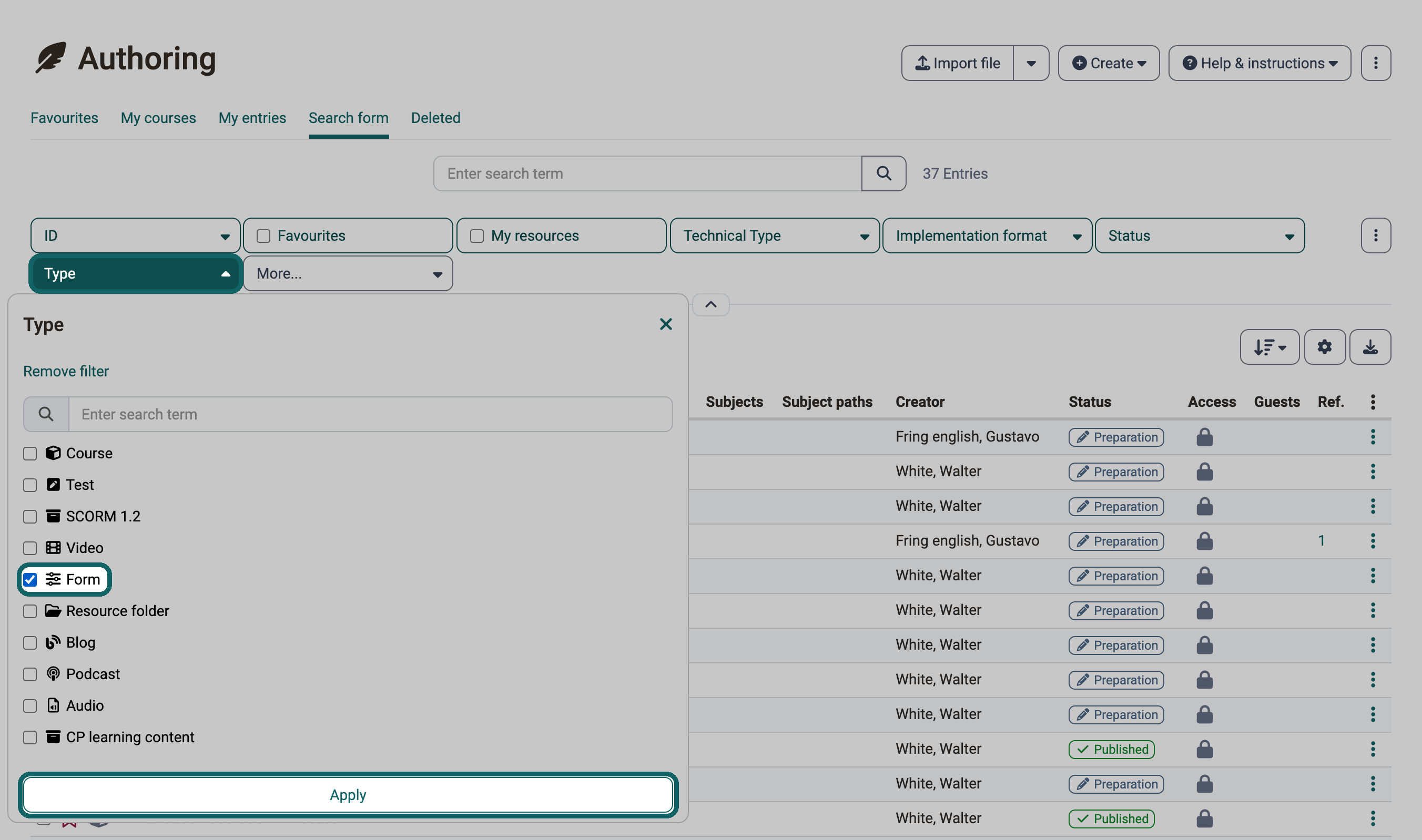
Task: Toggle the Favourites filter checkbox
Action: coord(263,236)
